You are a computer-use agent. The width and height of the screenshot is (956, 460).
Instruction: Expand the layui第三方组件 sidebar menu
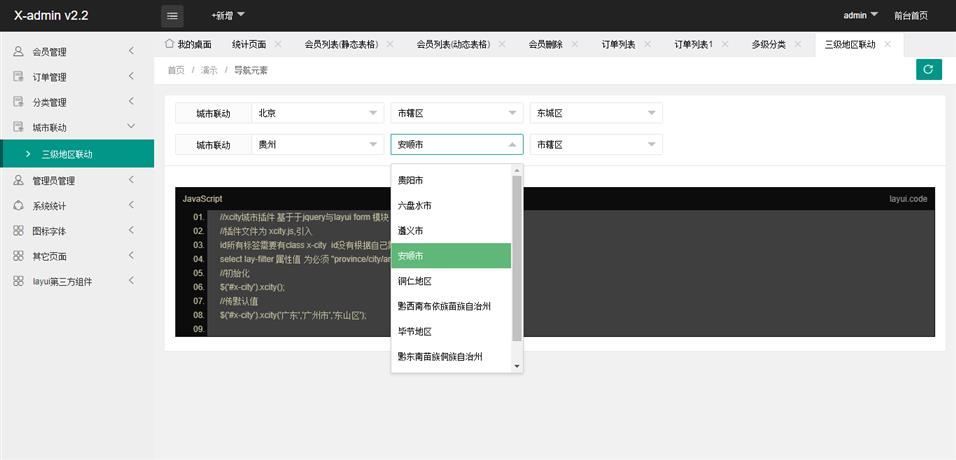click(x=131, y=281)
